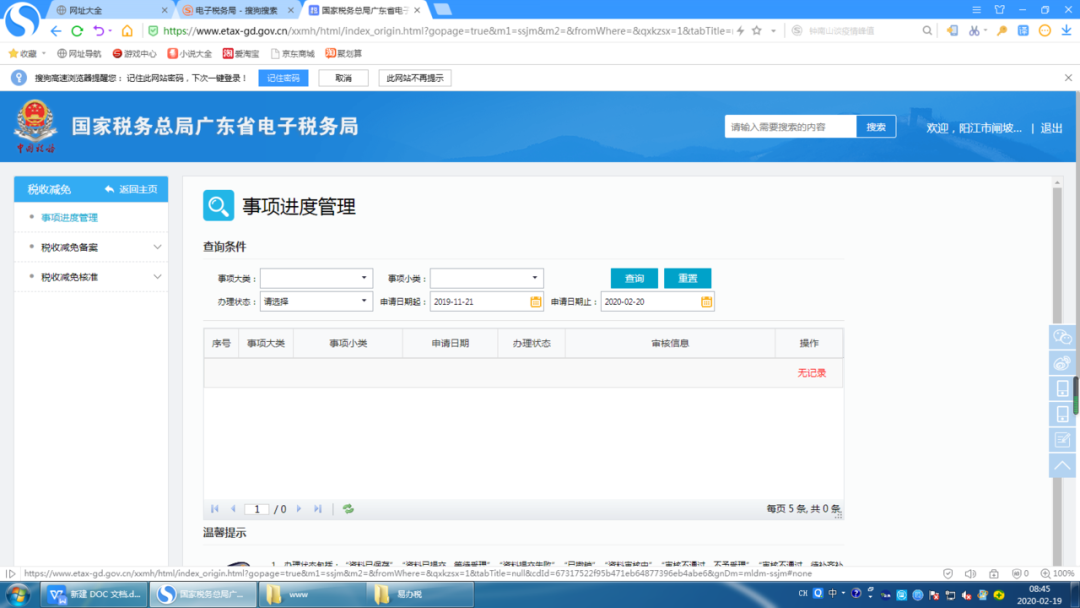
Task: Click the 此网站不再提示 button
Action: tap(415, 78)
